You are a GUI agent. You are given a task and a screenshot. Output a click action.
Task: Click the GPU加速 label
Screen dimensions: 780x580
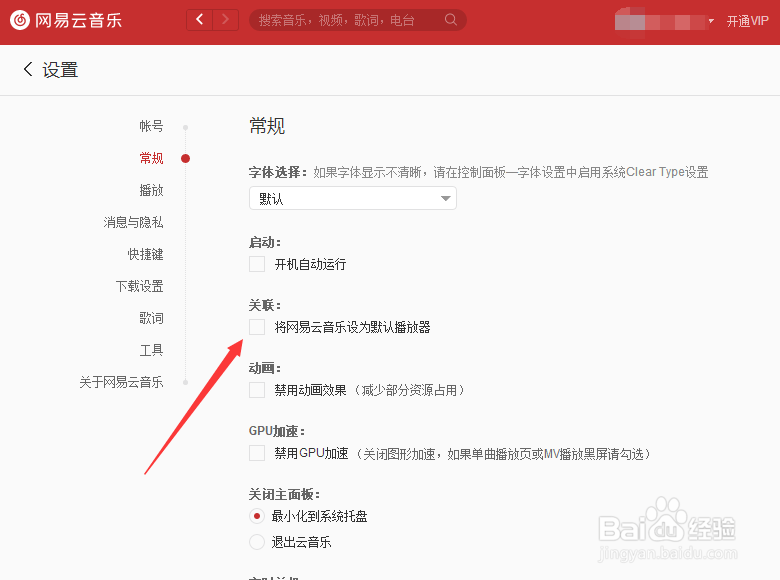point(277,431)
